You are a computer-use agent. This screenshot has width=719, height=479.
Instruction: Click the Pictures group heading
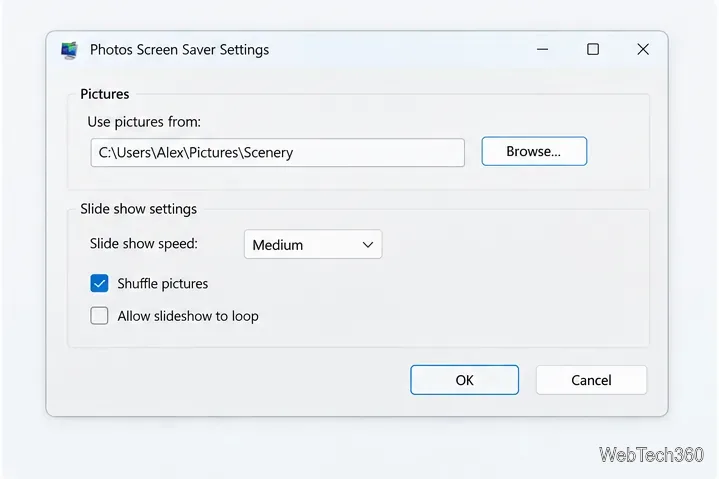[x=105, y=94]
